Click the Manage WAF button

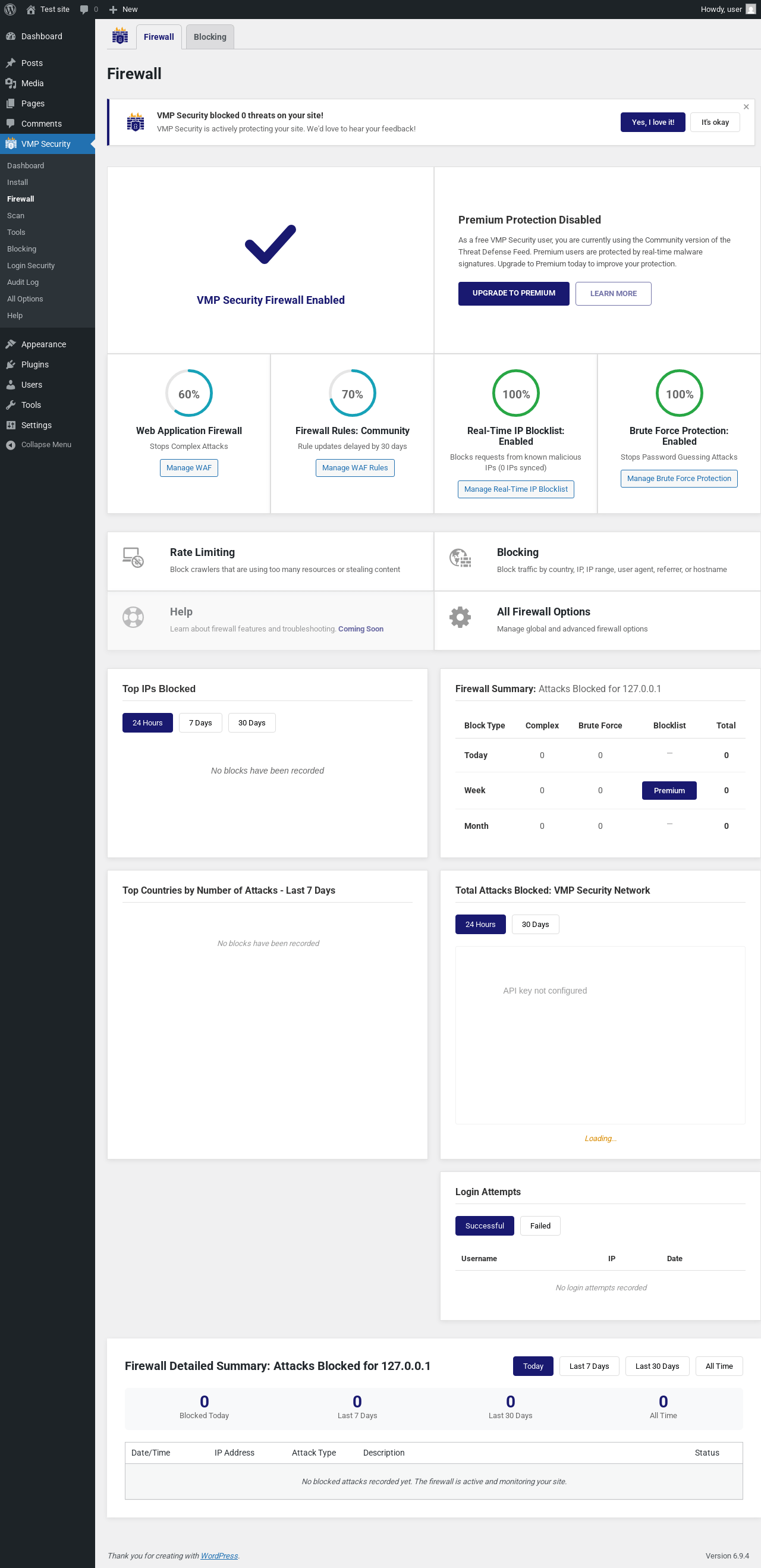pos(188,468)
